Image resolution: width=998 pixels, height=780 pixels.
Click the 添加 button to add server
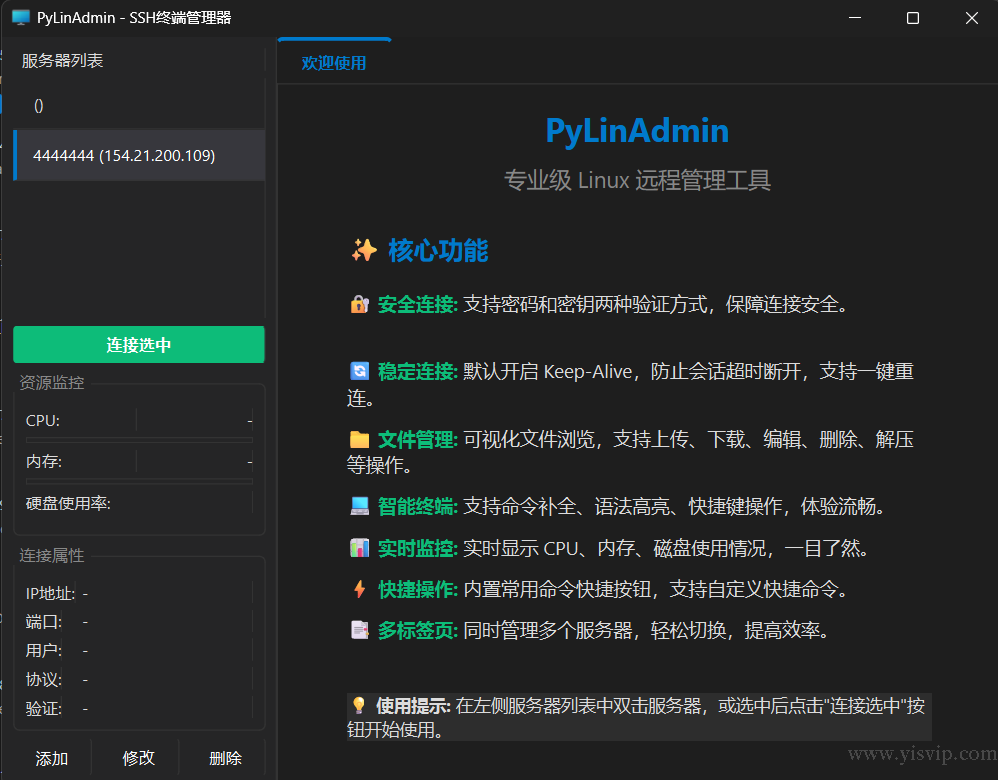point(52,758)
